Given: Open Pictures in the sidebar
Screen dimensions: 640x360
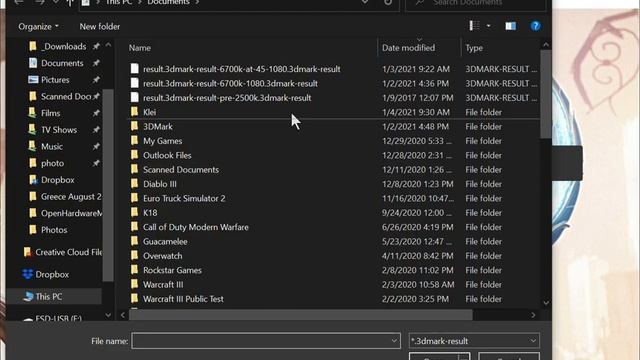Looking at the screenshot, I should click(x=55, y=80).
